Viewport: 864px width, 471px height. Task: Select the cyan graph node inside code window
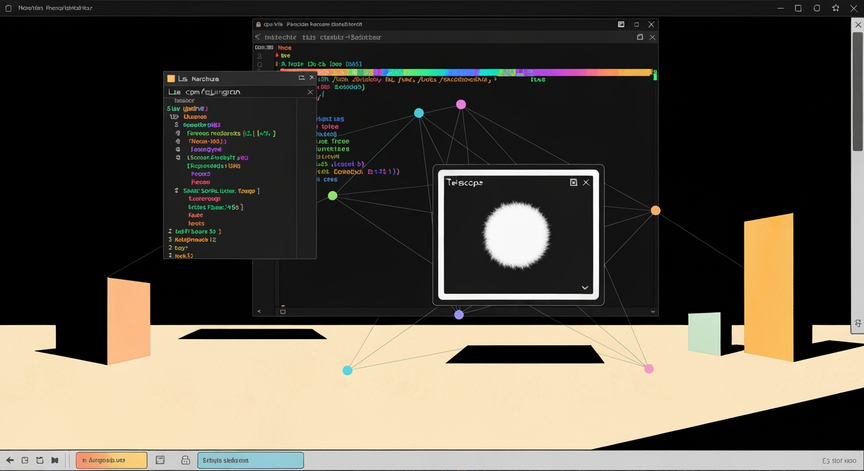419,113
